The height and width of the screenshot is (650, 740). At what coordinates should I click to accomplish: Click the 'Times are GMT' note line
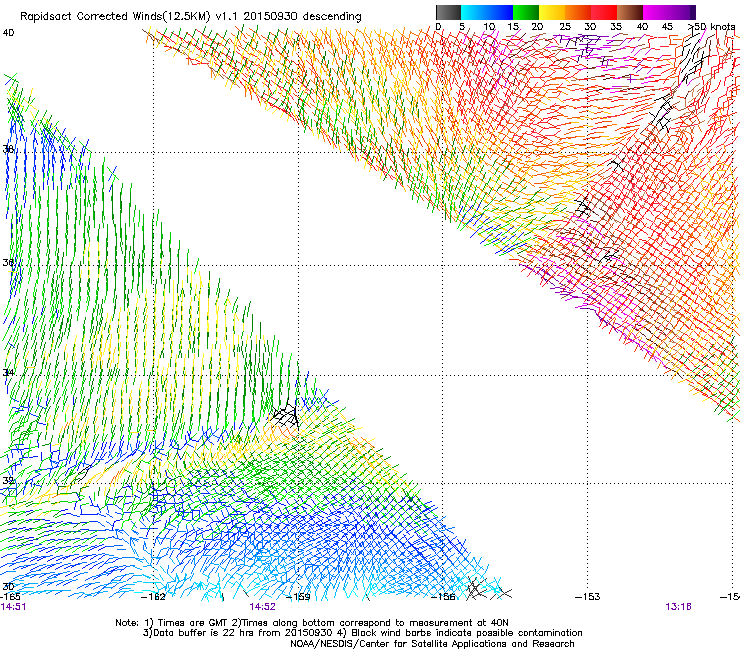(312, 623)
